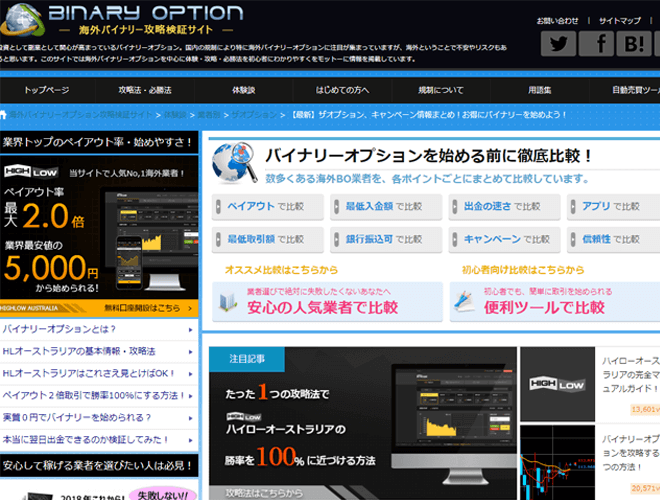Click arrow beside バイナリーオプションとは？
Viewport: 660px width, 500px height.
pyautogui.click(x=191, y=330)
